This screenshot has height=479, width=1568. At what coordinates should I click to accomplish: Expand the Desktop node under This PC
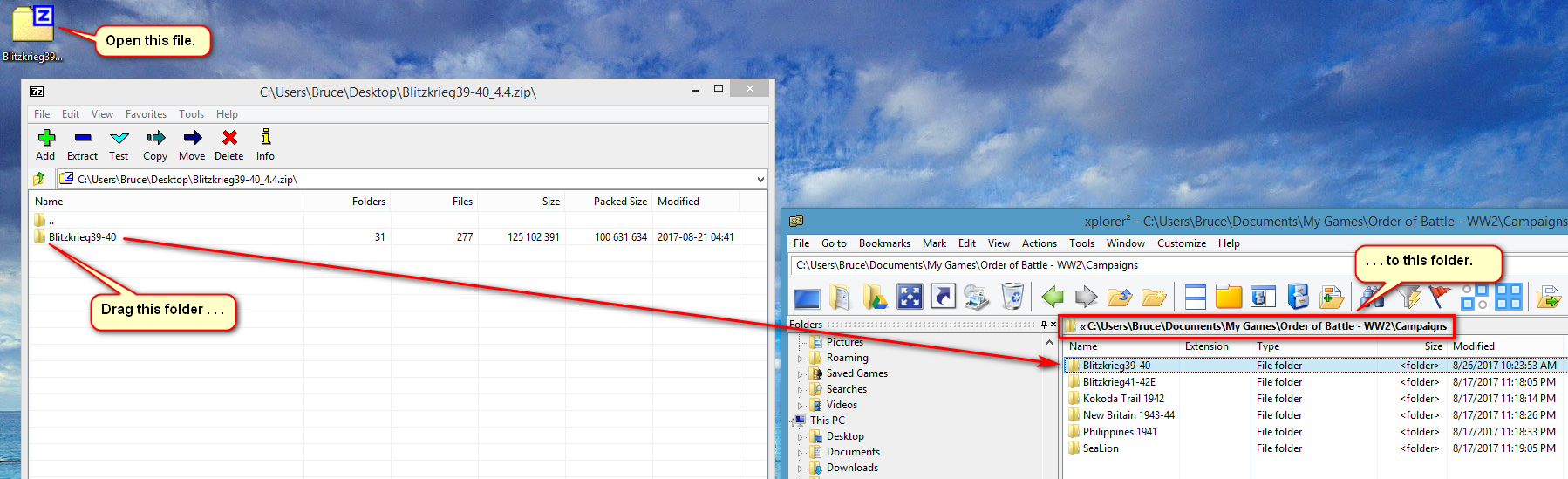(800, 436)
